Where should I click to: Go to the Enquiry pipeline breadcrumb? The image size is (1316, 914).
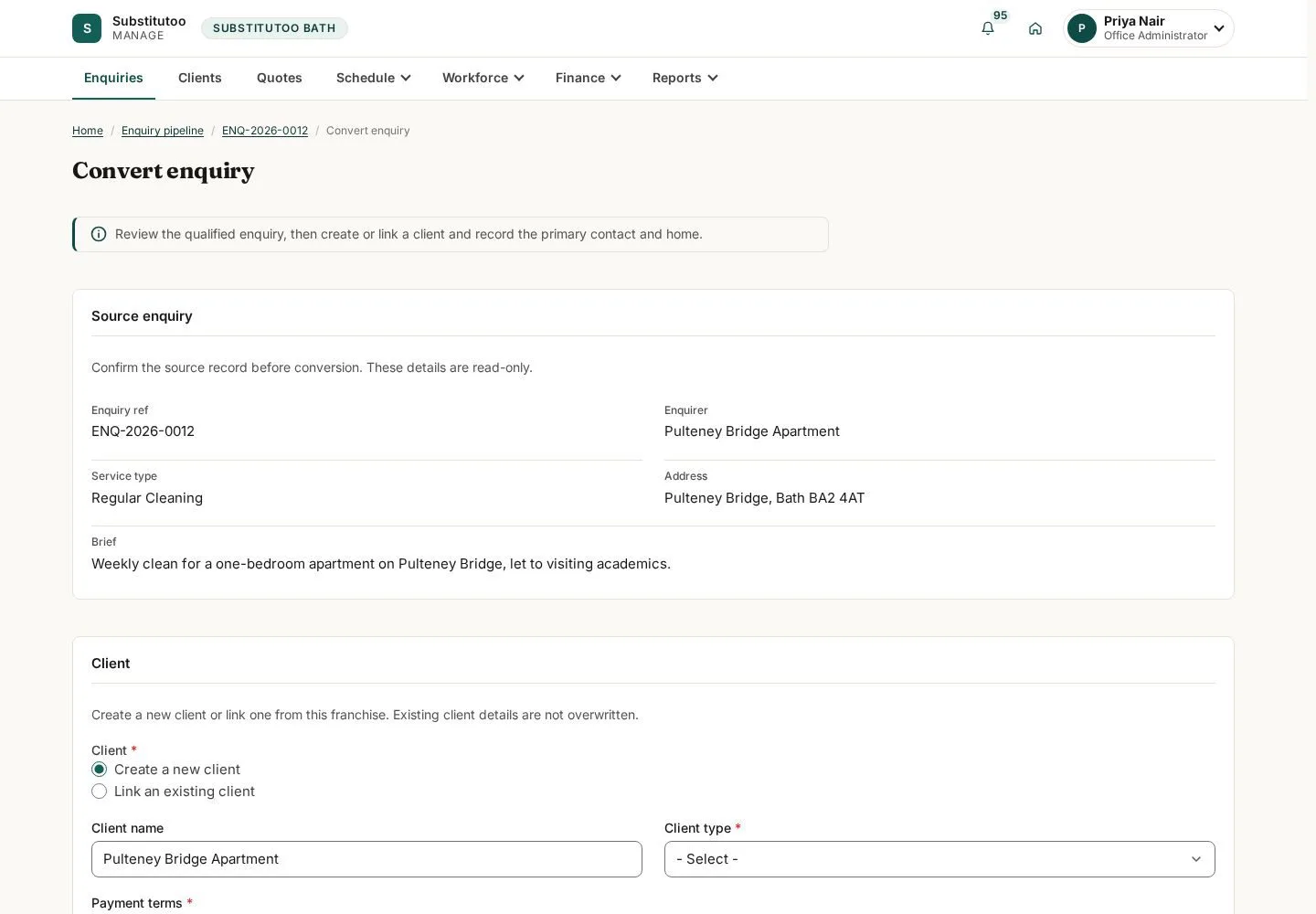click(163, 131)
